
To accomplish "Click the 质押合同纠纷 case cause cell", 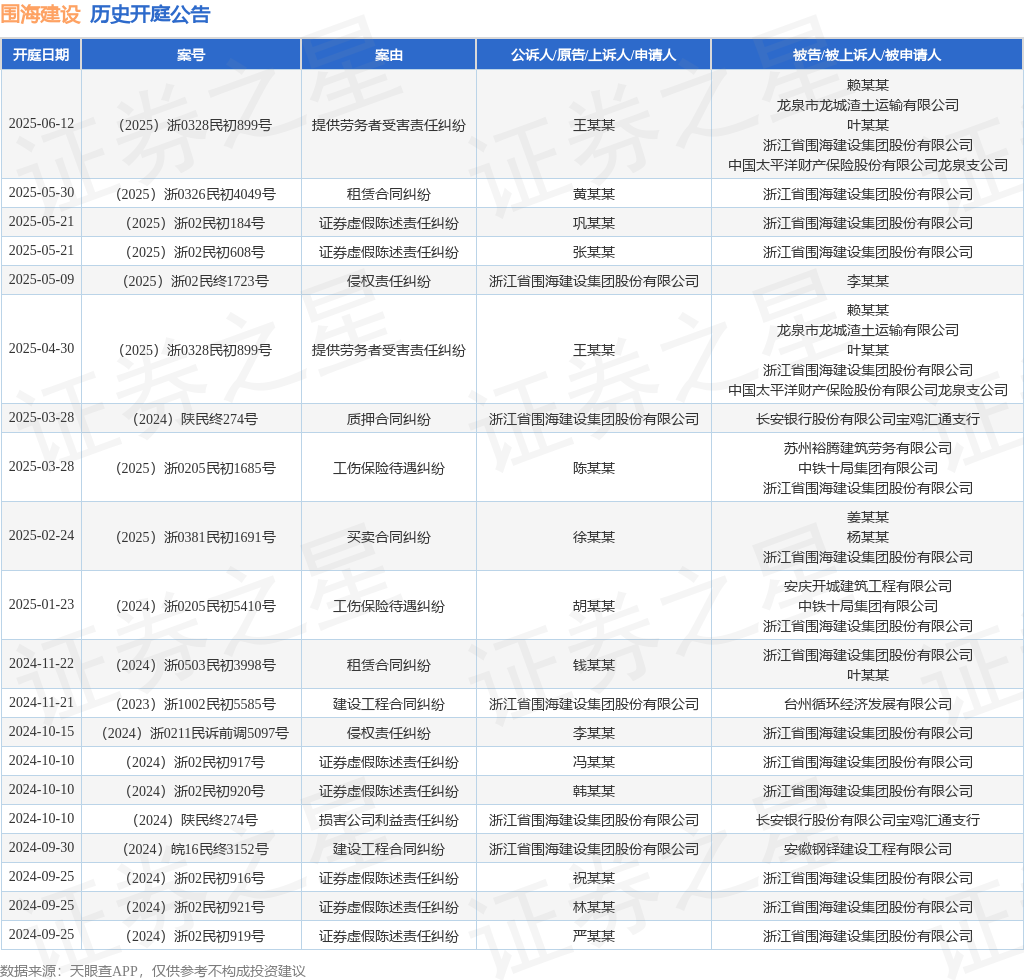I will (x=389, y=419).
